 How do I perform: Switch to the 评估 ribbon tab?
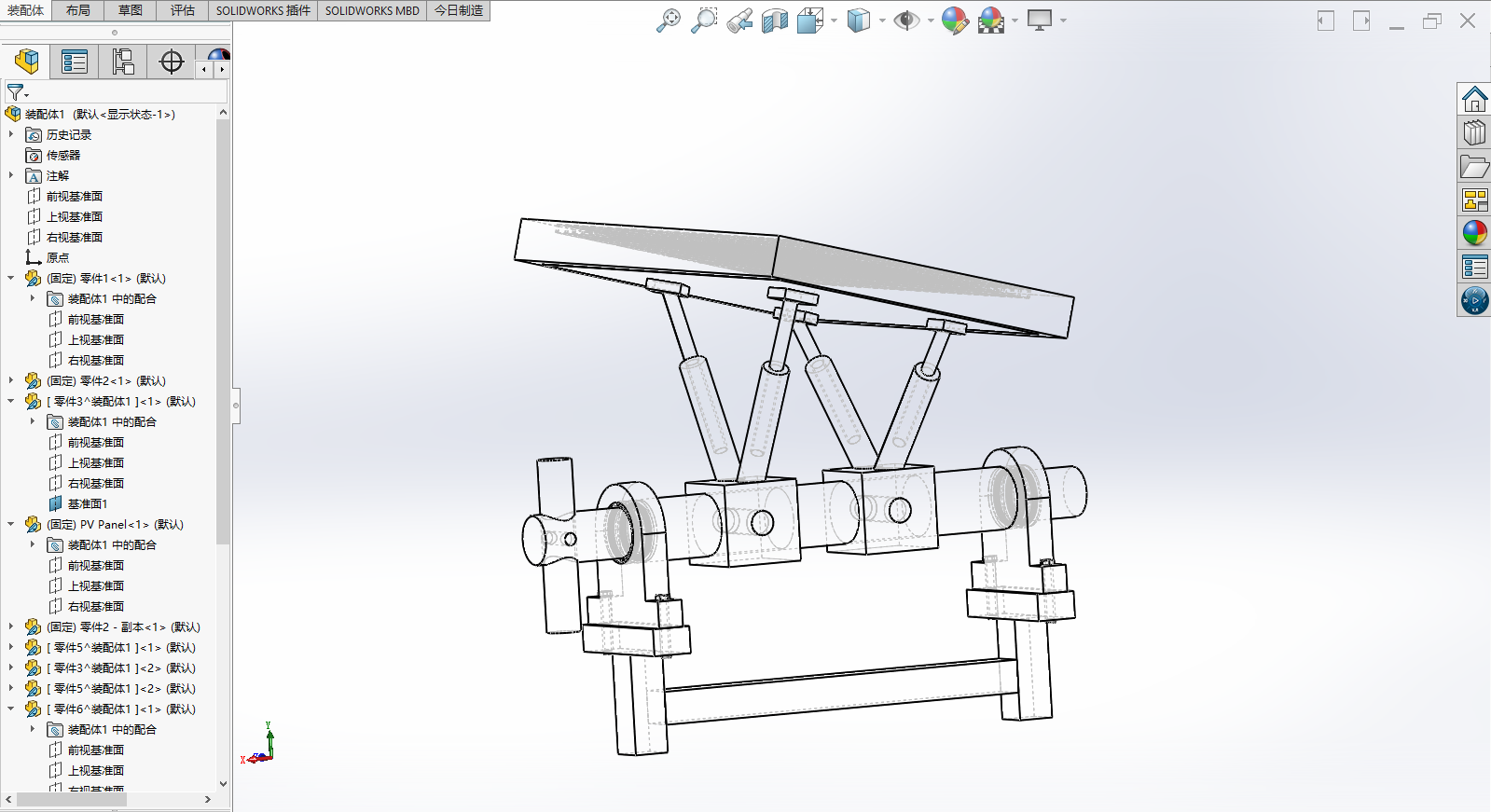(183, 10)
